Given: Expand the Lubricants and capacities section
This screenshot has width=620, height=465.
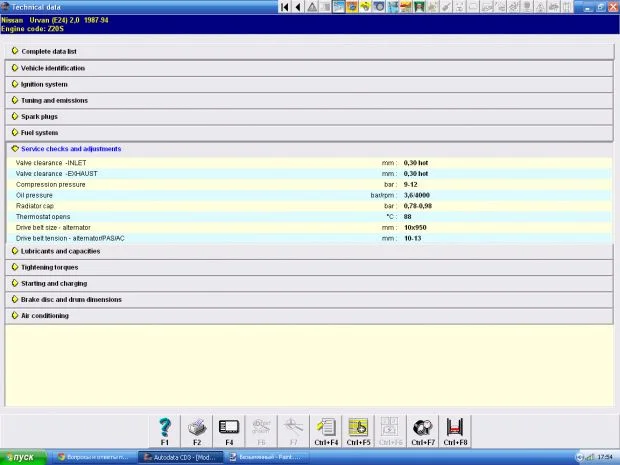Looking at the screenshot, I should pyautogui.click(x=60, y=251).
